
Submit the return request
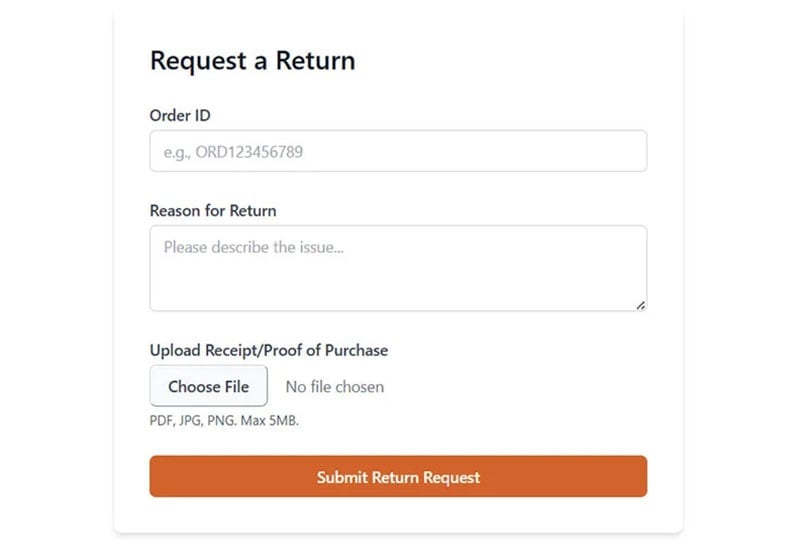coord(398,477)
